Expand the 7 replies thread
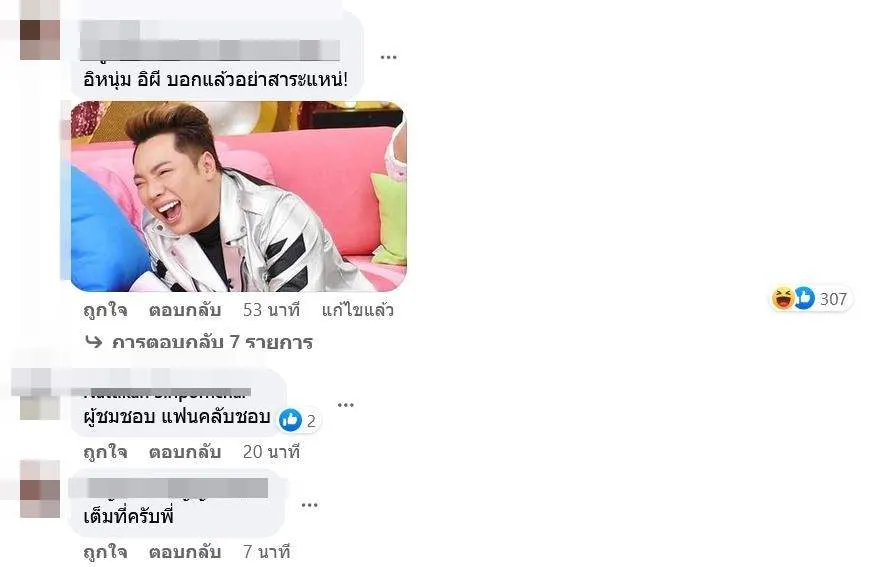 click(x=212, y=342)
